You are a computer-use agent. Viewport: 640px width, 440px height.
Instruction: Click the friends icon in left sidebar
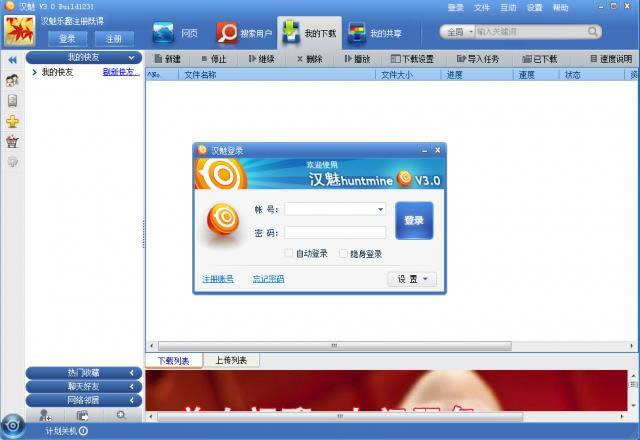pyautogui.click(x=12, y=80)
